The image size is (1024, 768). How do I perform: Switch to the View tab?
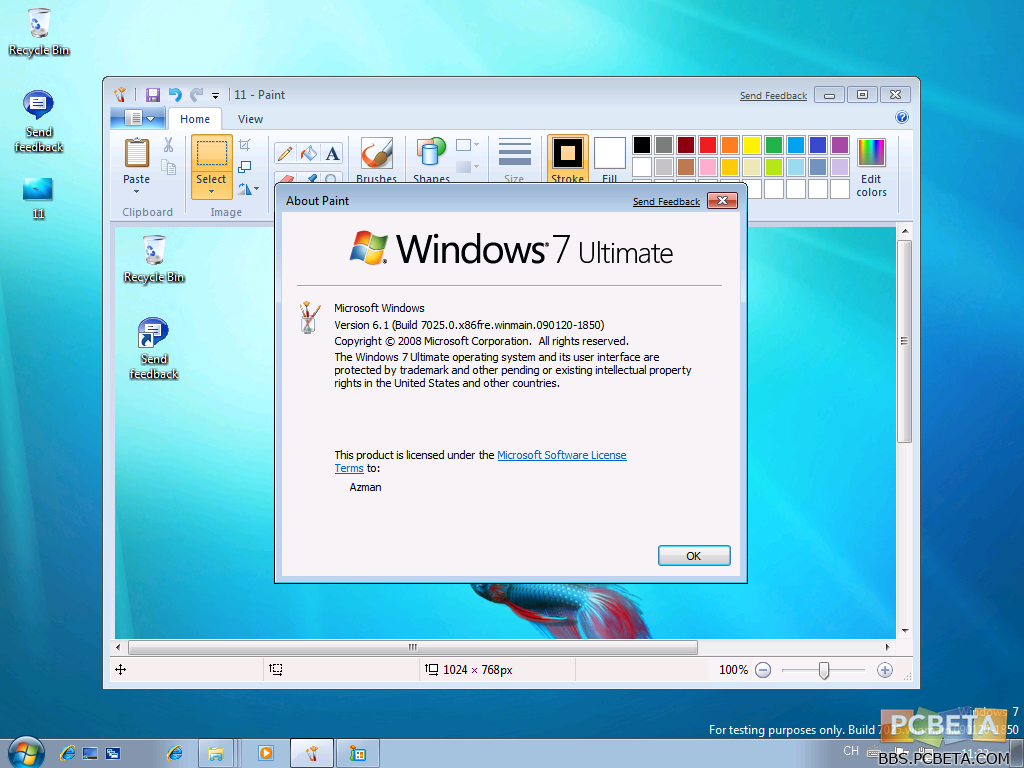pos(250,119)
